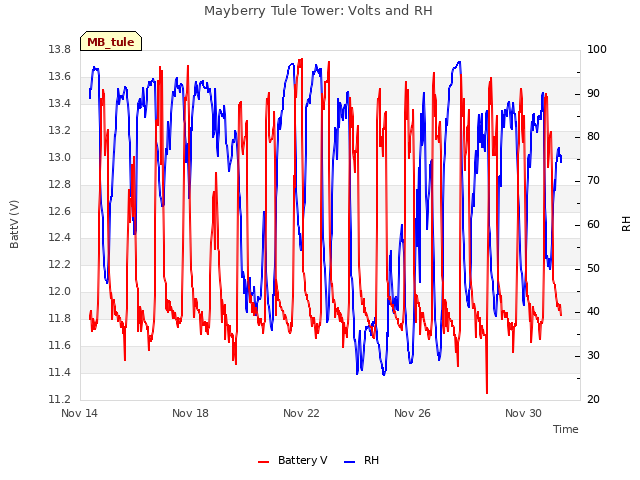Click the 11.2 voltage tick label
This screenshot has height=480, width=640.
point(60,399)
